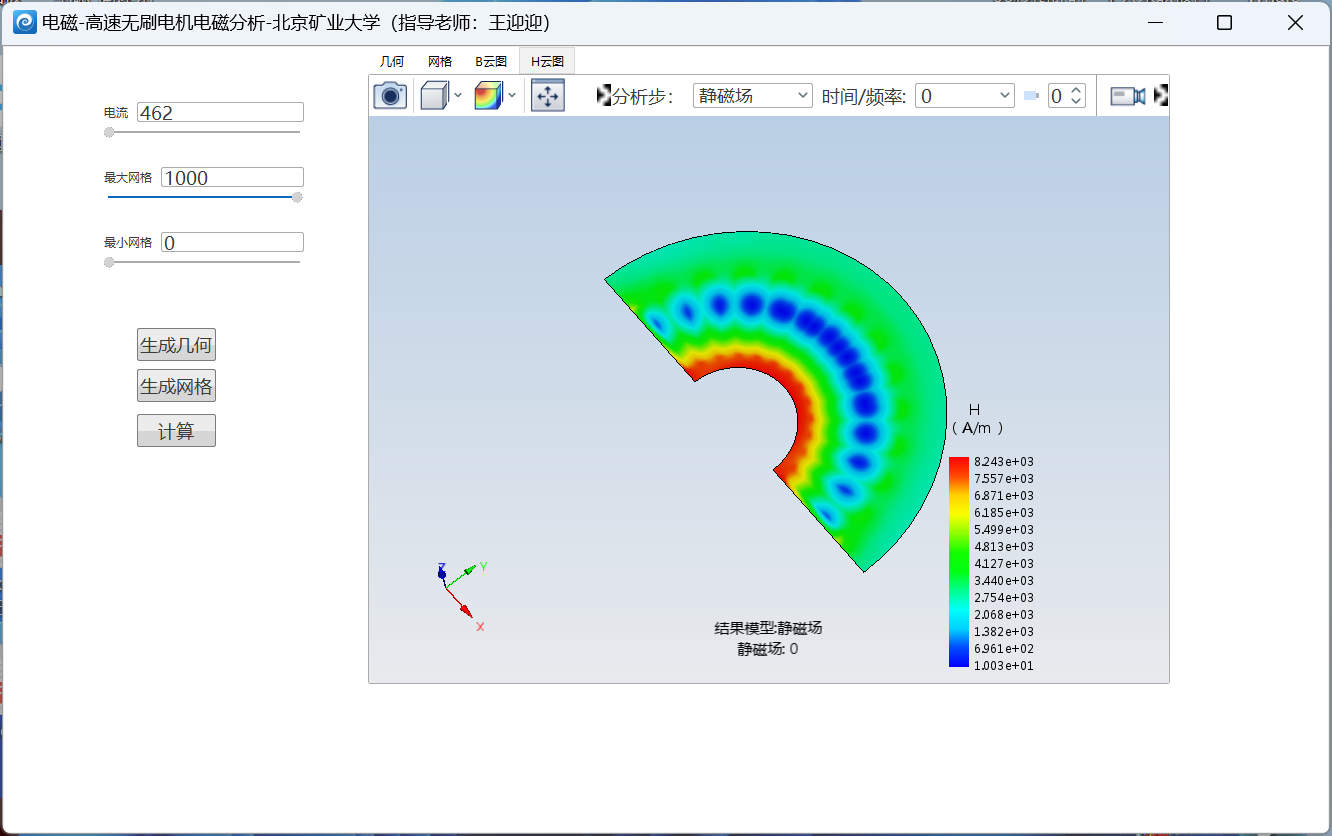This screenshot has height=836, width=1332.
Task: Click the H (A/m) legend title
Action: click(977, 419)
